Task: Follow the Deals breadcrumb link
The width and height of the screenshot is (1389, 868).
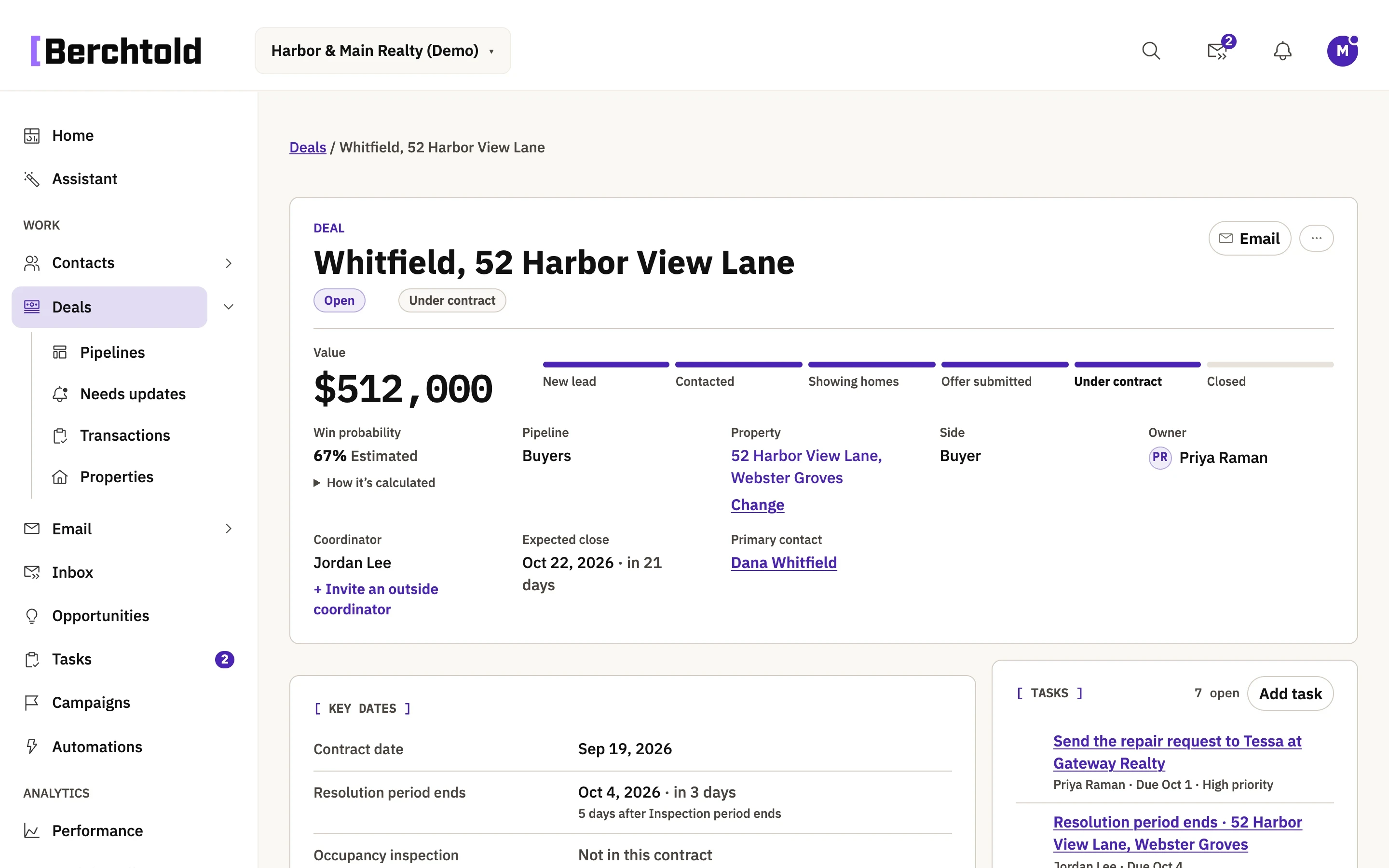Action: [x=308, y=148]
